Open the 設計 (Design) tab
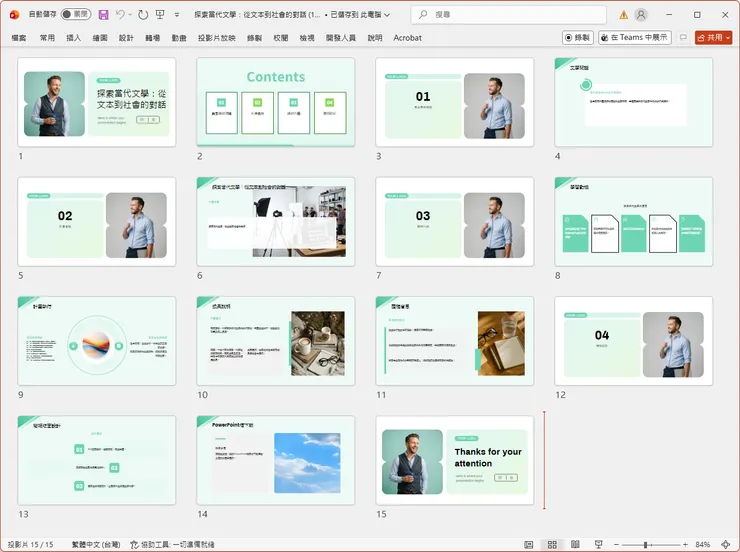 tap(126, 38)
